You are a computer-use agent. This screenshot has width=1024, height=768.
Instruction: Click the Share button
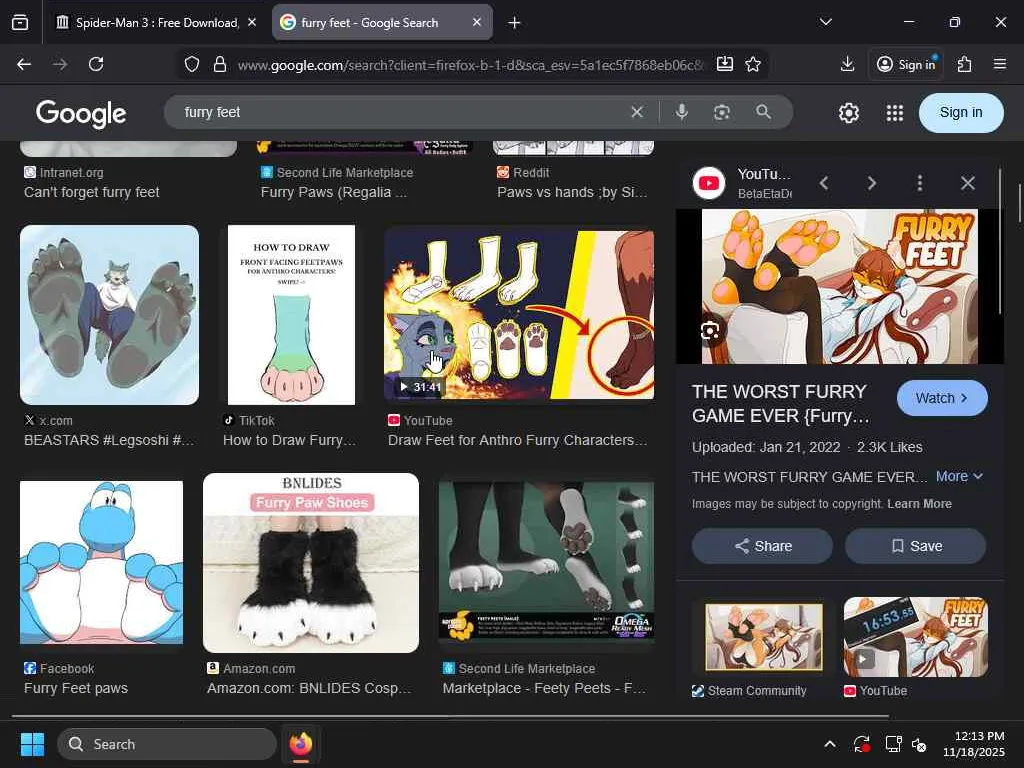tap(762, 546)
